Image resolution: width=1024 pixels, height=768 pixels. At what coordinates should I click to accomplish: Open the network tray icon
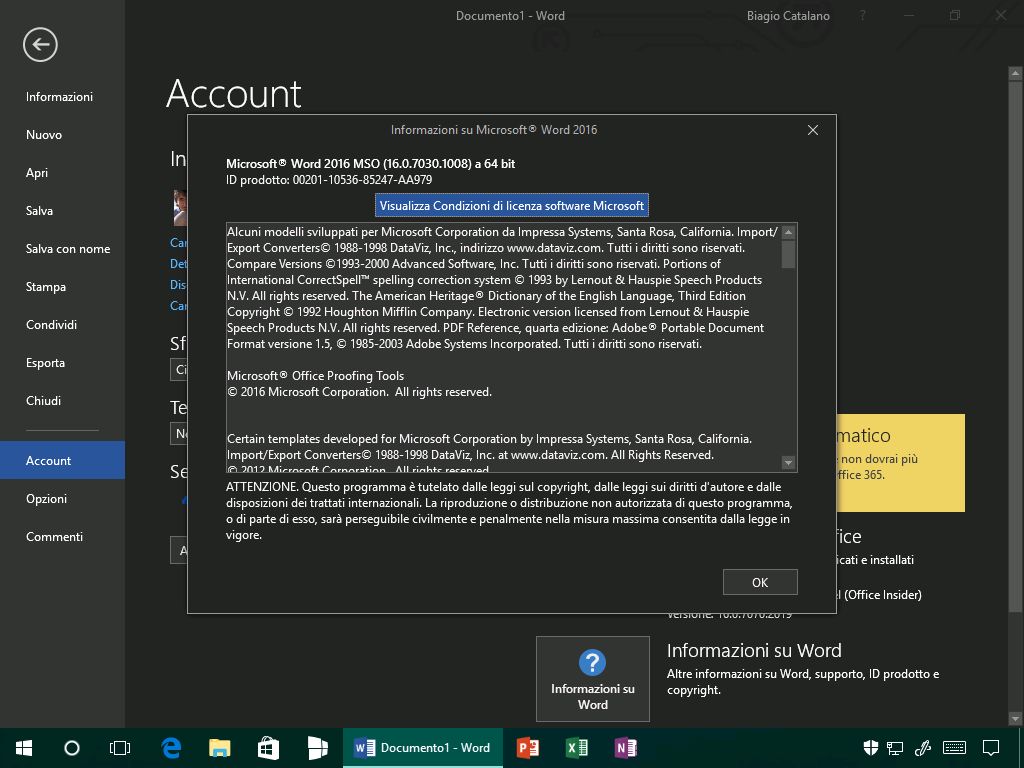coord(895,748)
